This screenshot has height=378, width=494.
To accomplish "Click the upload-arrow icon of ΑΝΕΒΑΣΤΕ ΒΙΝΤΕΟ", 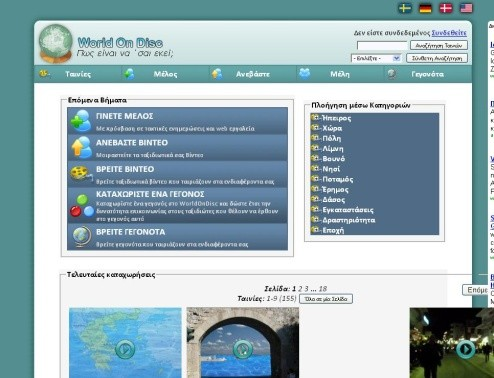I will point(81,147).
